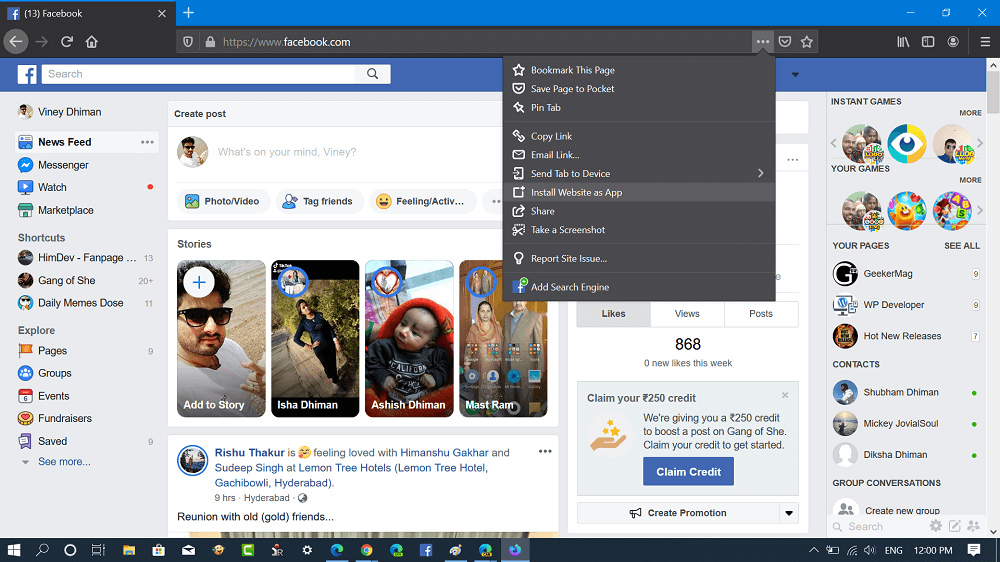The height and width of the screenshot is (562, 1000).
Task: Open Ashish Dhiman story thumbnail
Action: click(409, 339)
